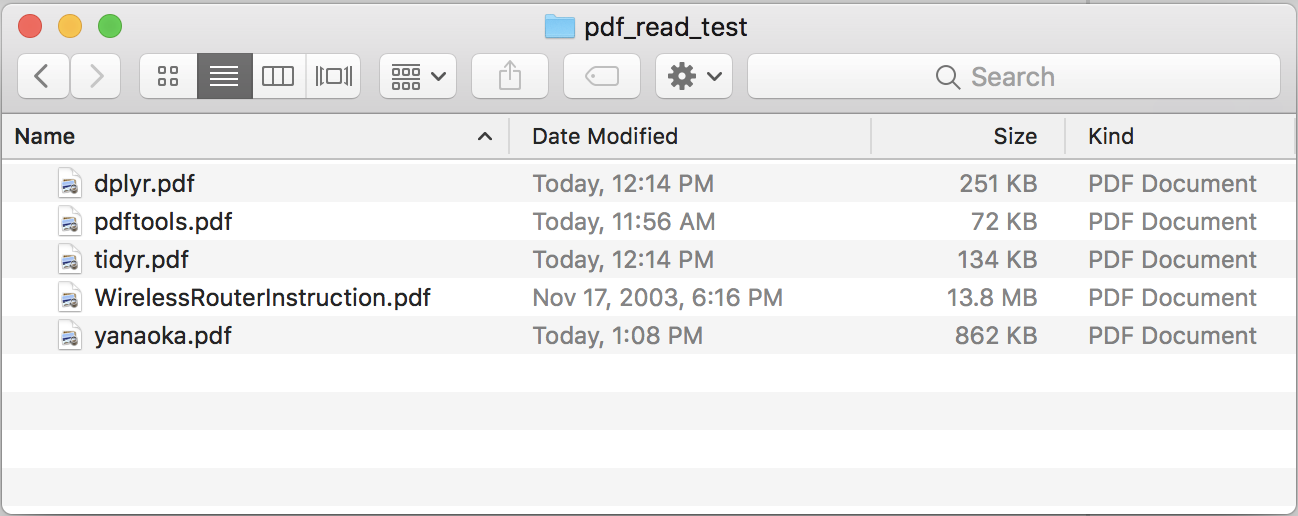Select the dplyr.pdf file icon

[70, 184]
